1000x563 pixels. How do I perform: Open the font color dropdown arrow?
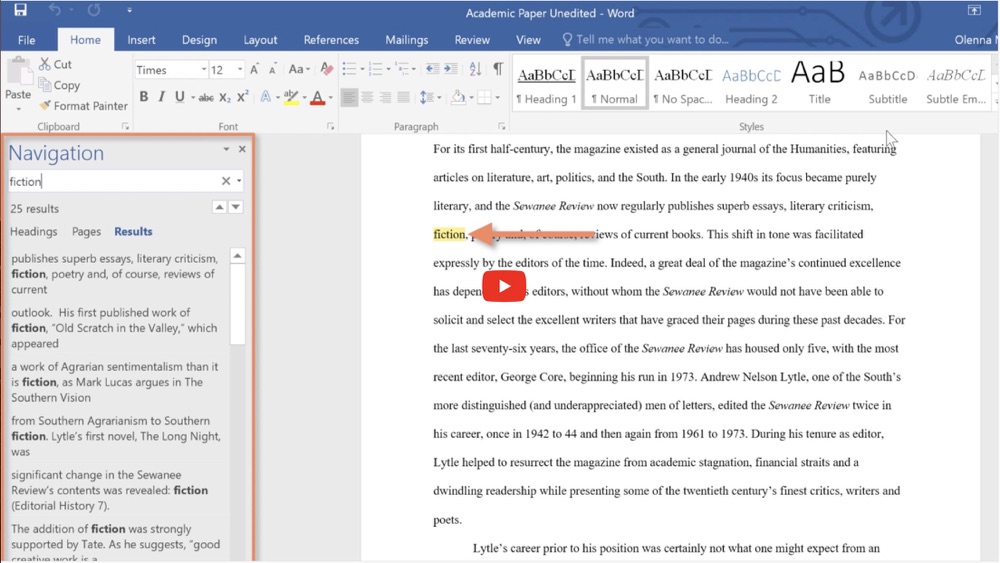(330, 98)
